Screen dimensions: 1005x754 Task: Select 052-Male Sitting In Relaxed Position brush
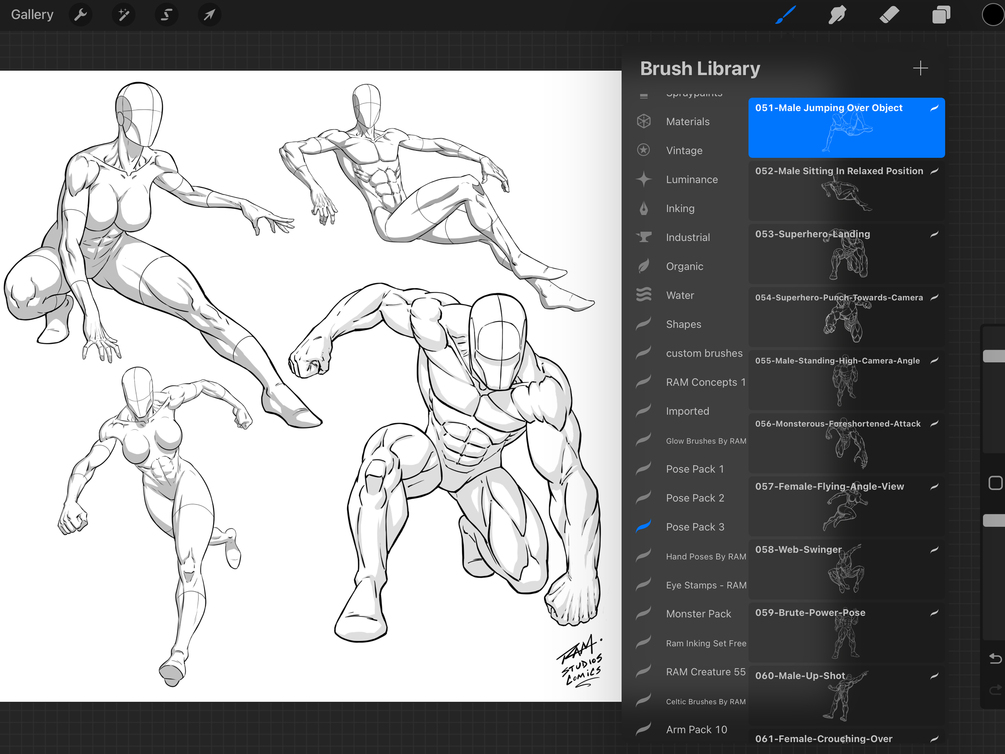coord(846,190)
